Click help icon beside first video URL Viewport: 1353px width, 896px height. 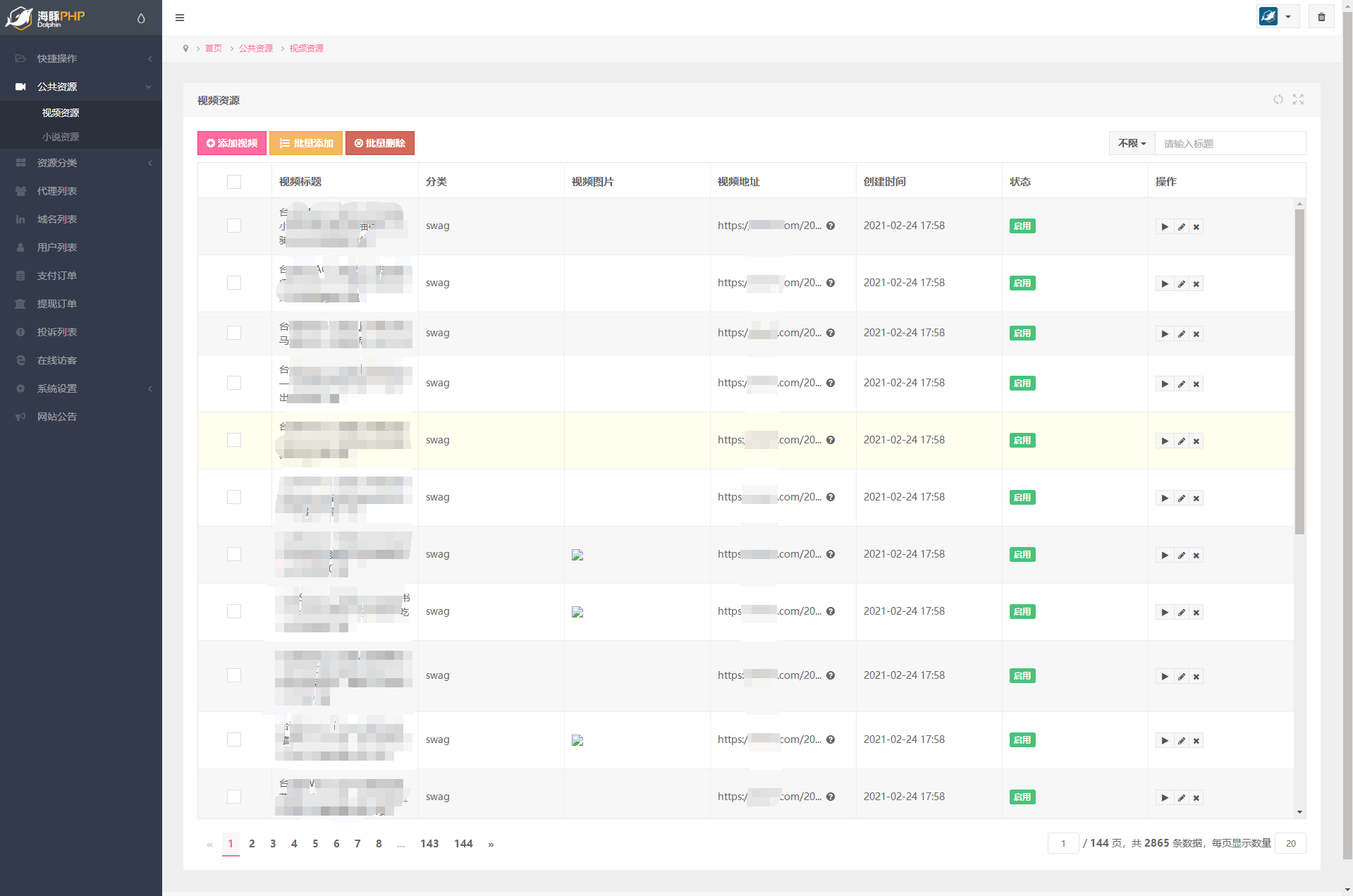(831, 226)
